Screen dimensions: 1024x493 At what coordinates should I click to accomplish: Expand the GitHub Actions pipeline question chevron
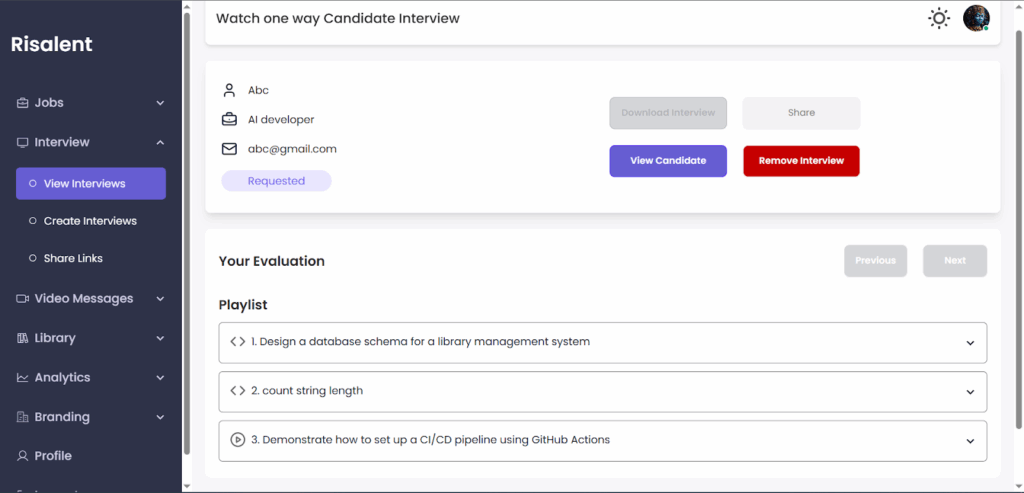[x=969, y=441]
